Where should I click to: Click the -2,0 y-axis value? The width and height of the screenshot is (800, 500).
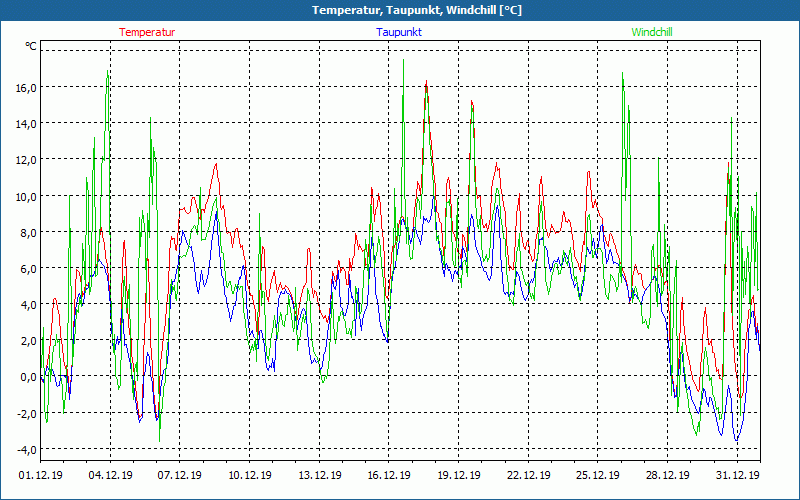coord(27,413)
